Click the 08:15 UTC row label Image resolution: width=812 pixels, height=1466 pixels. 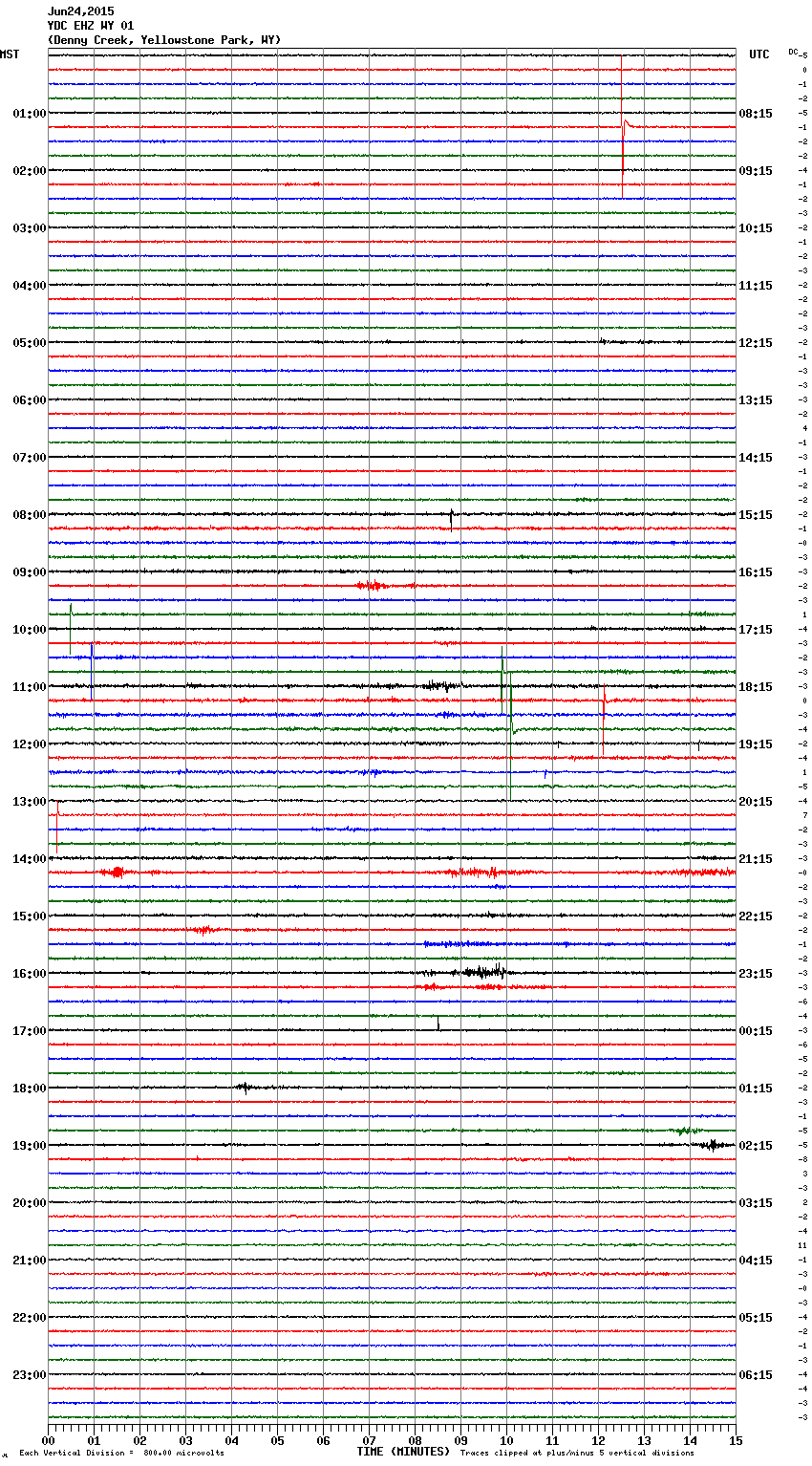coord(756,113)
